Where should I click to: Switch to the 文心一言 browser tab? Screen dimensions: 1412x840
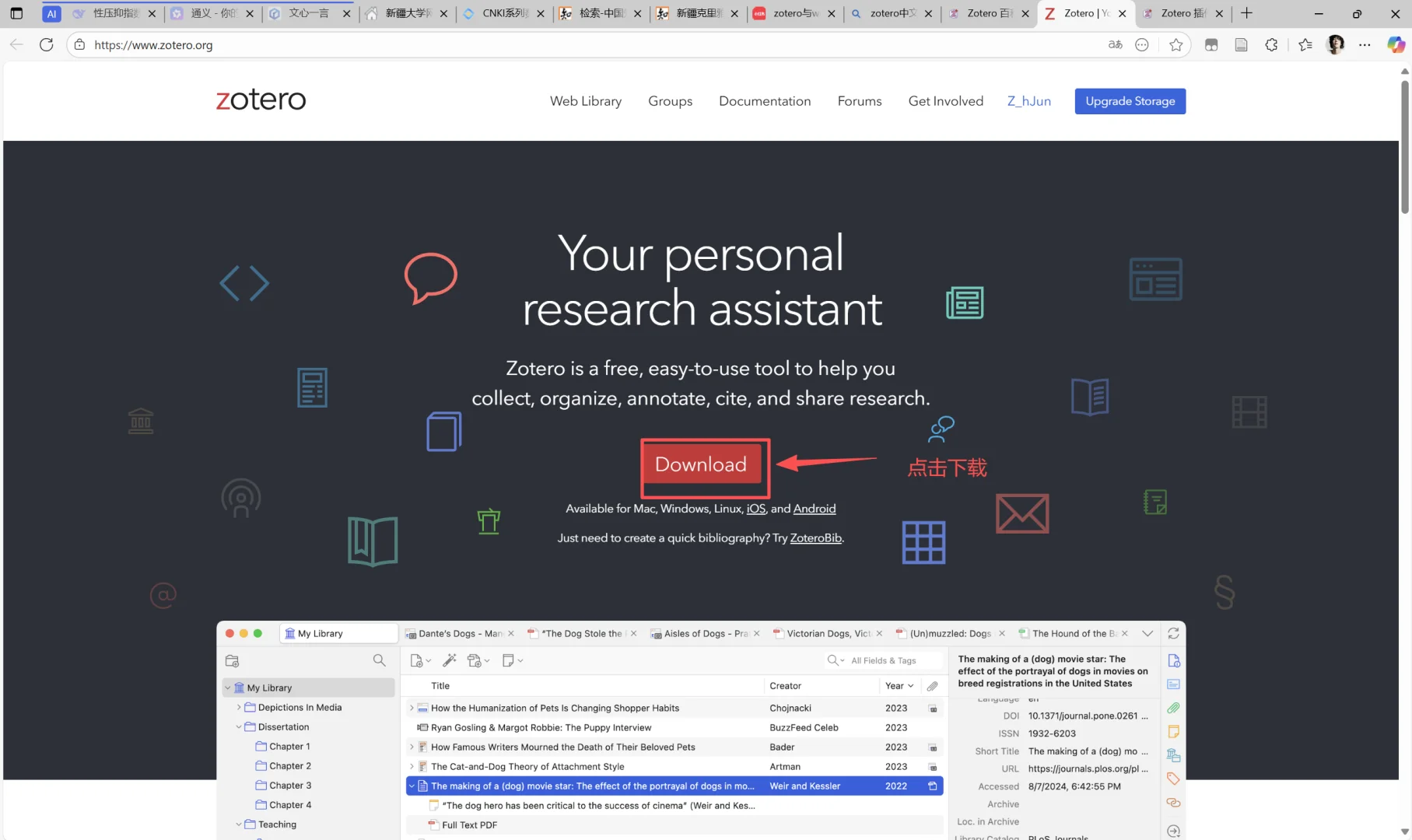coord(309,13)
